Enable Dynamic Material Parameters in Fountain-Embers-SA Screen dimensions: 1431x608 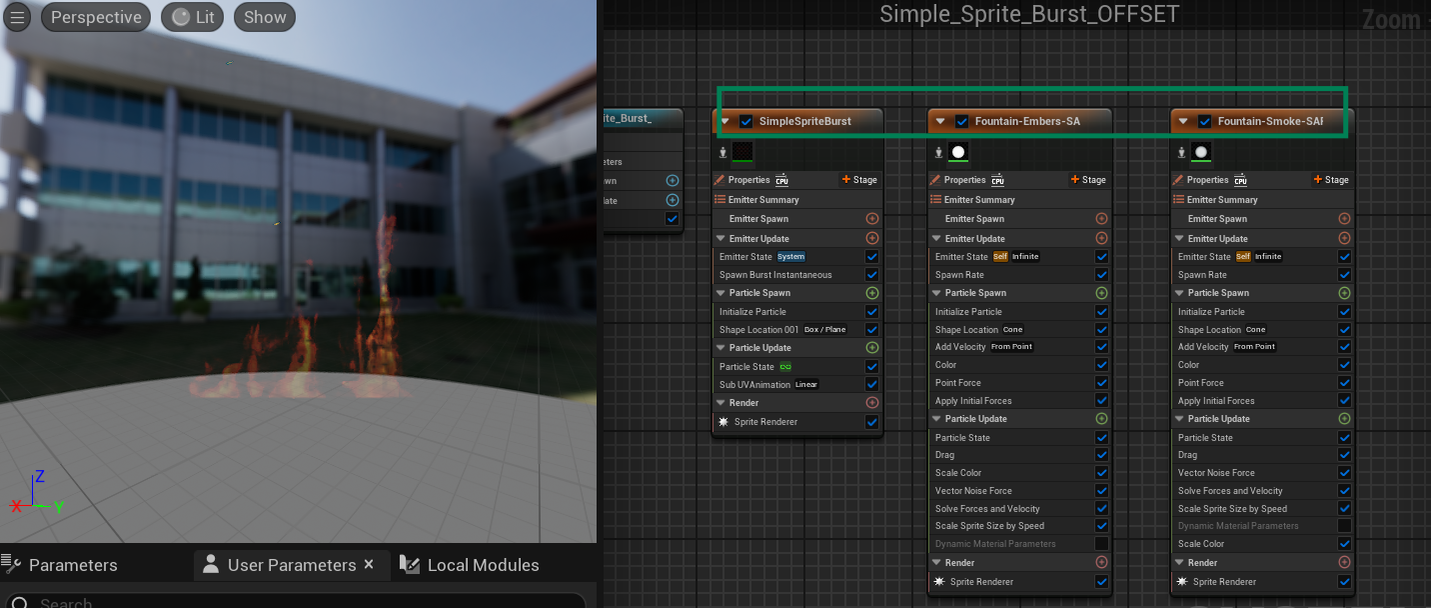[1101, 544]
